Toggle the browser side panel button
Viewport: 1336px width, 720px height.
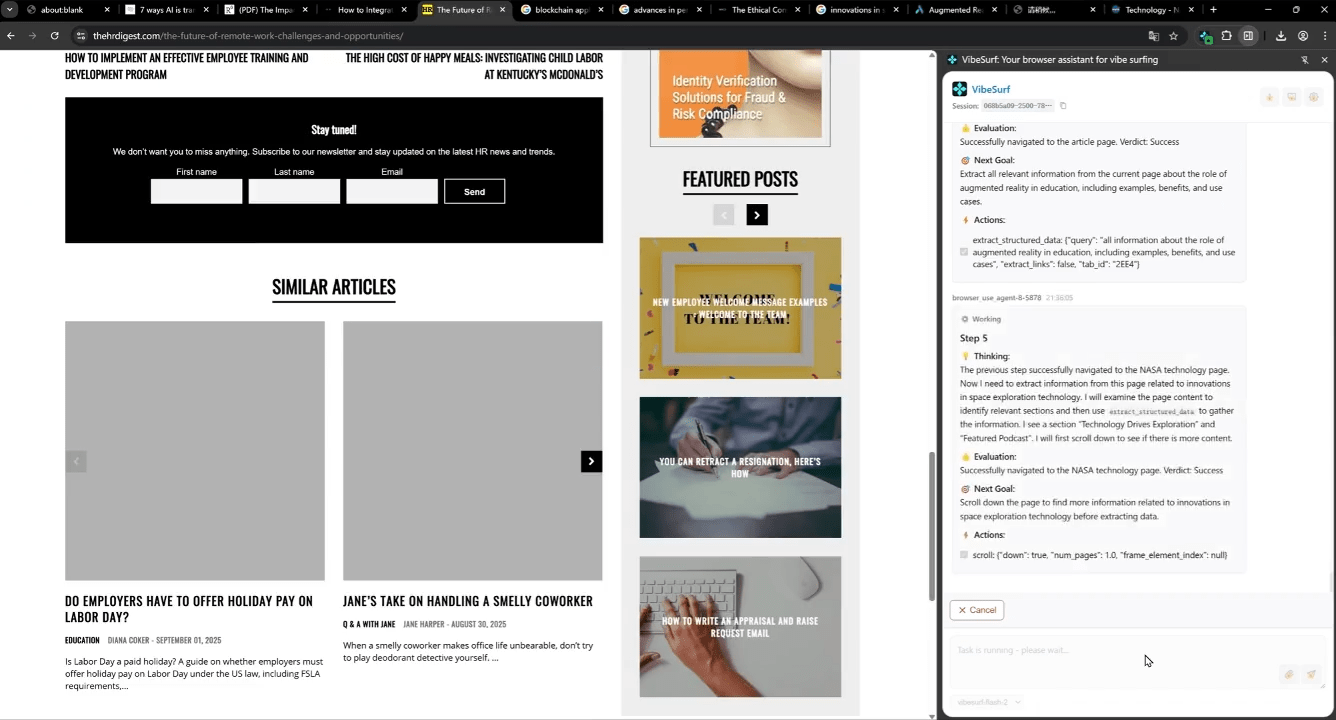click(1248, 36)
